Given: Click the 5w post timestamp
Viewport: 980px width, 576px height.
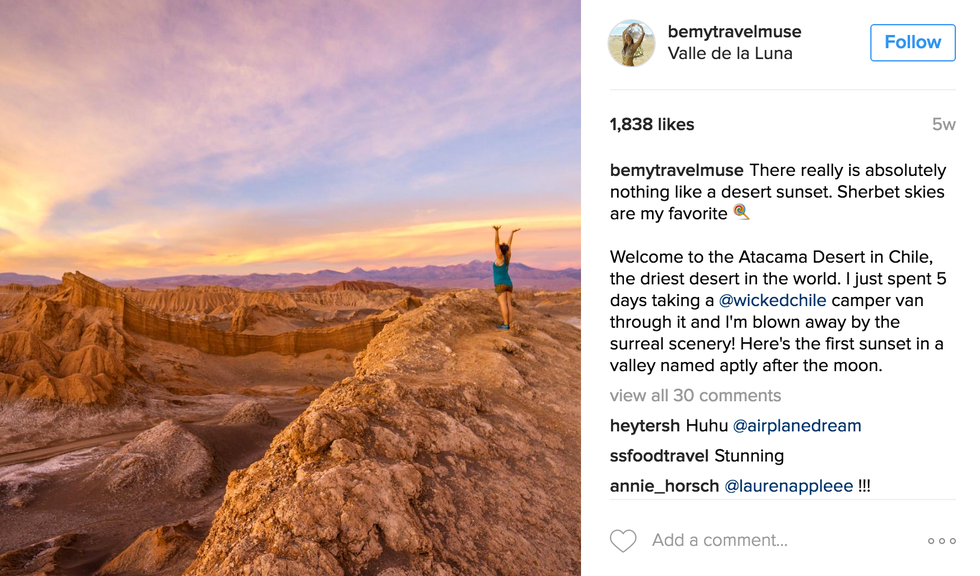Looking at the screenshot, I should pyautogui.click(x=943, y=125).
